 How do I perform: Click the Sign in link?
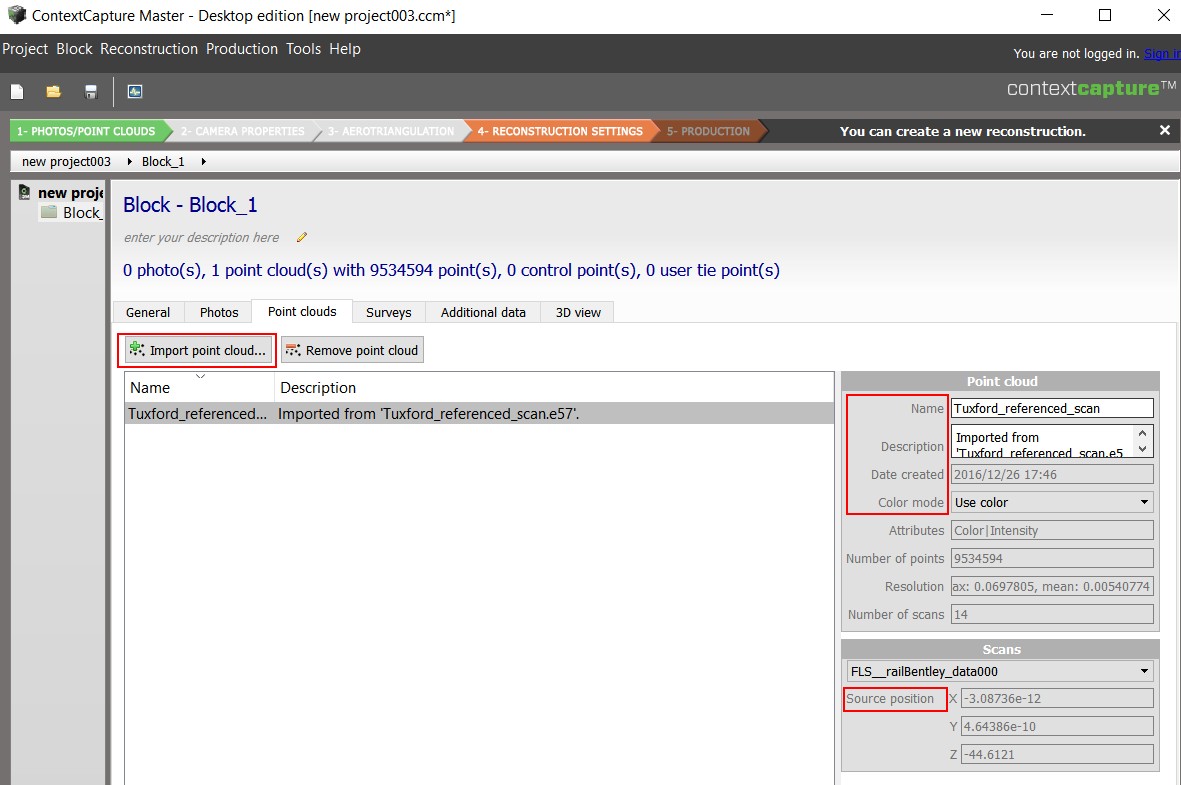1162,53
